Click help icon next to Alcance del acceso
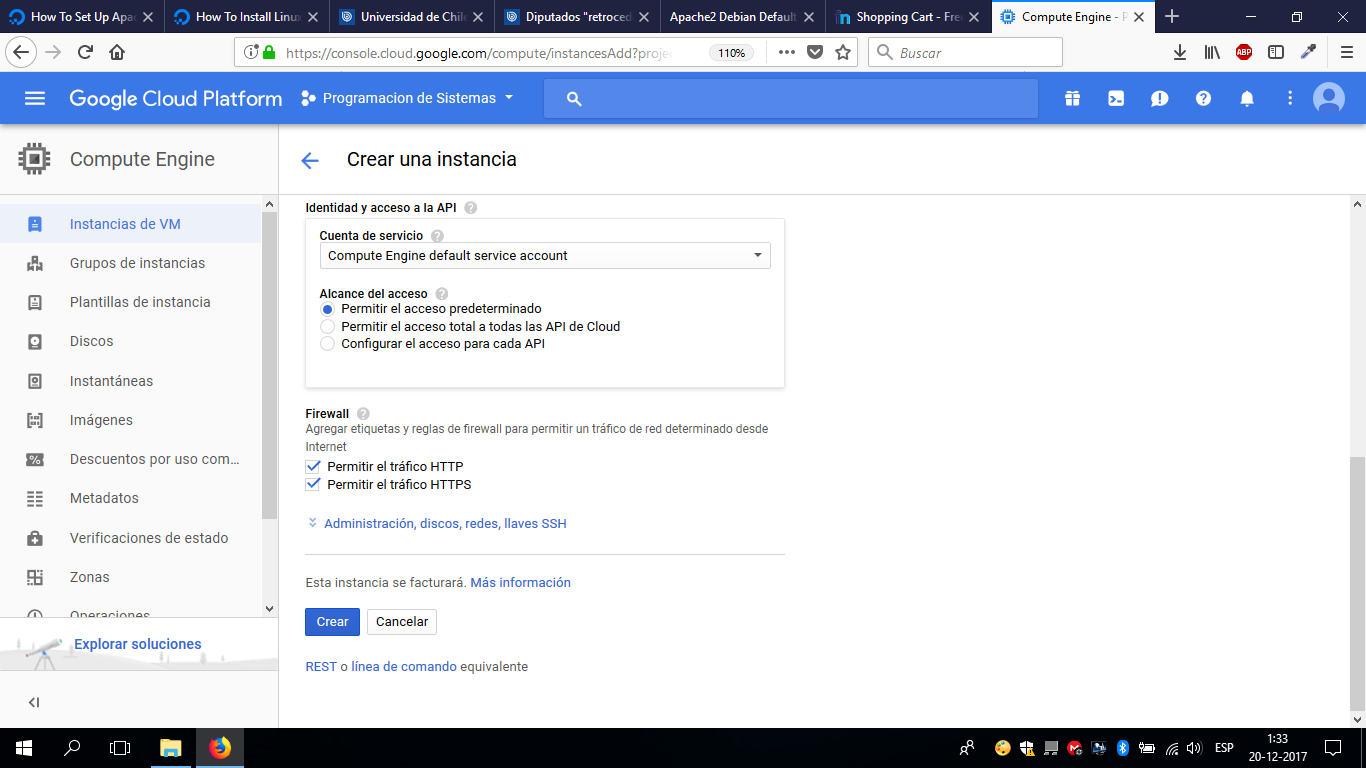 coord(442,294)
